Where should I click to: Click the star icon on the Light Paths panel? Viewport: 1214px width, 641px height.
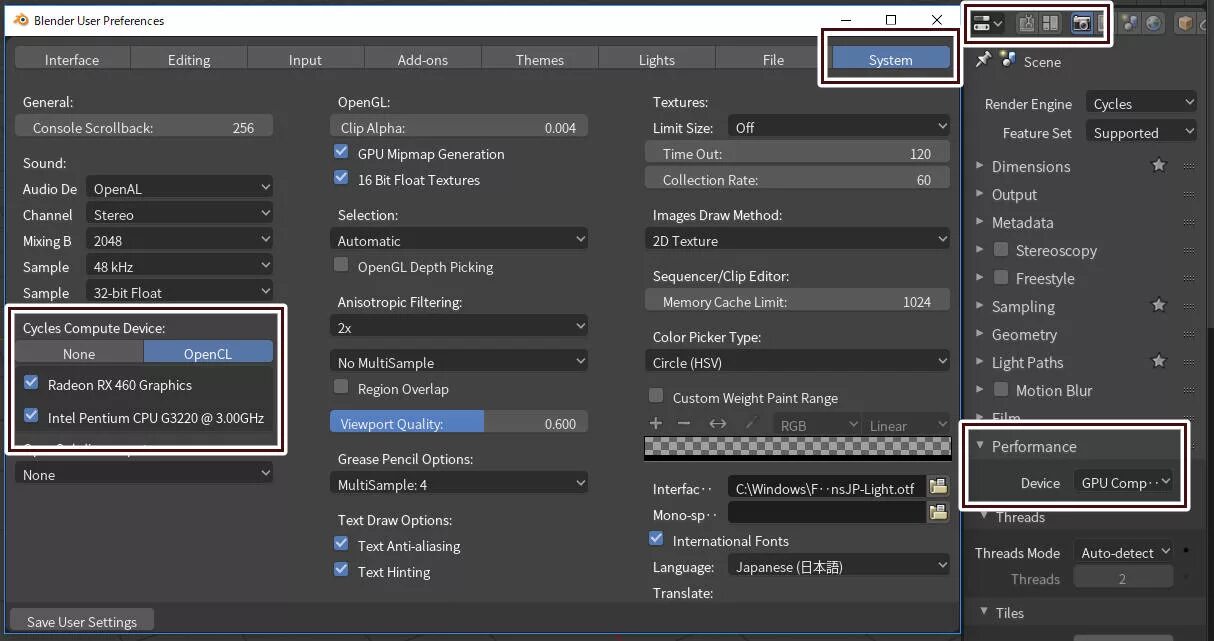pos(1158,361)
